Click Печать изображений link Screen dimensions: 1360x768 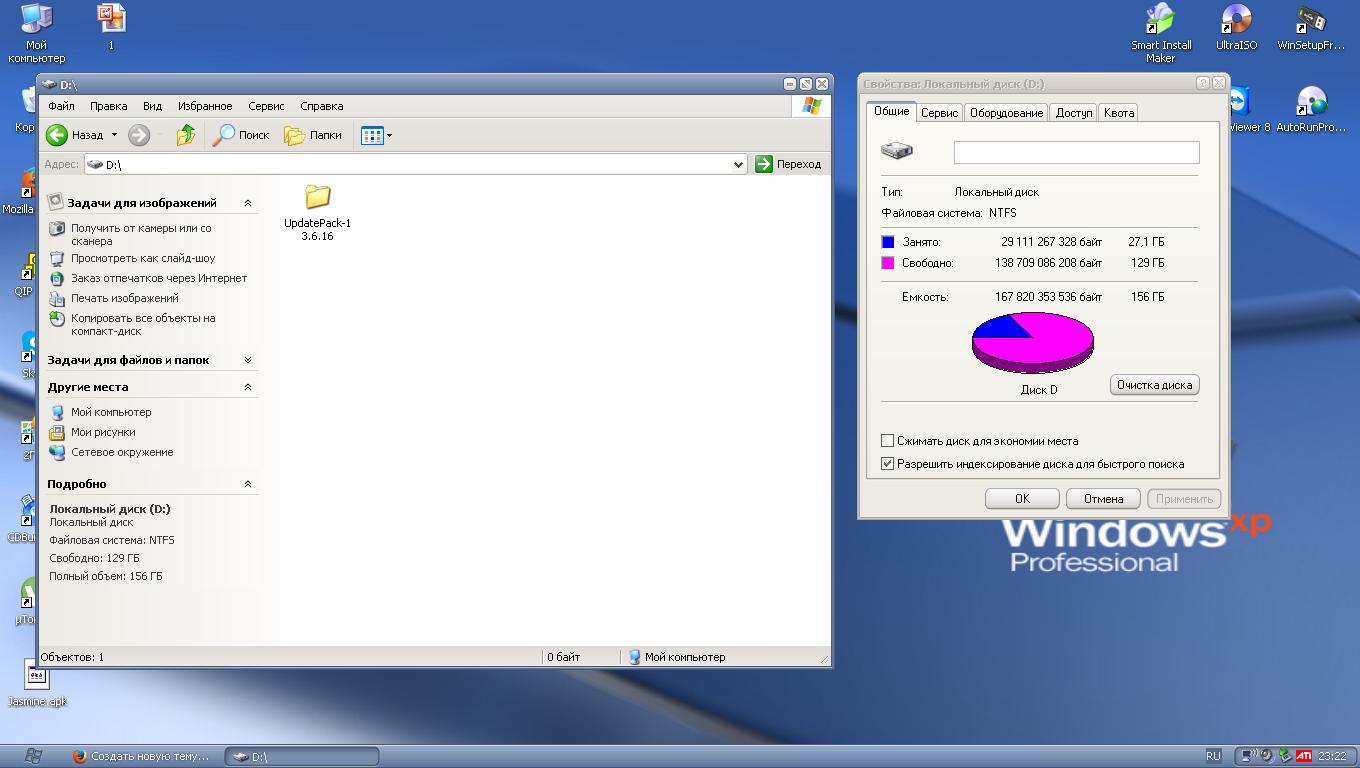click(x=125, y=298)
